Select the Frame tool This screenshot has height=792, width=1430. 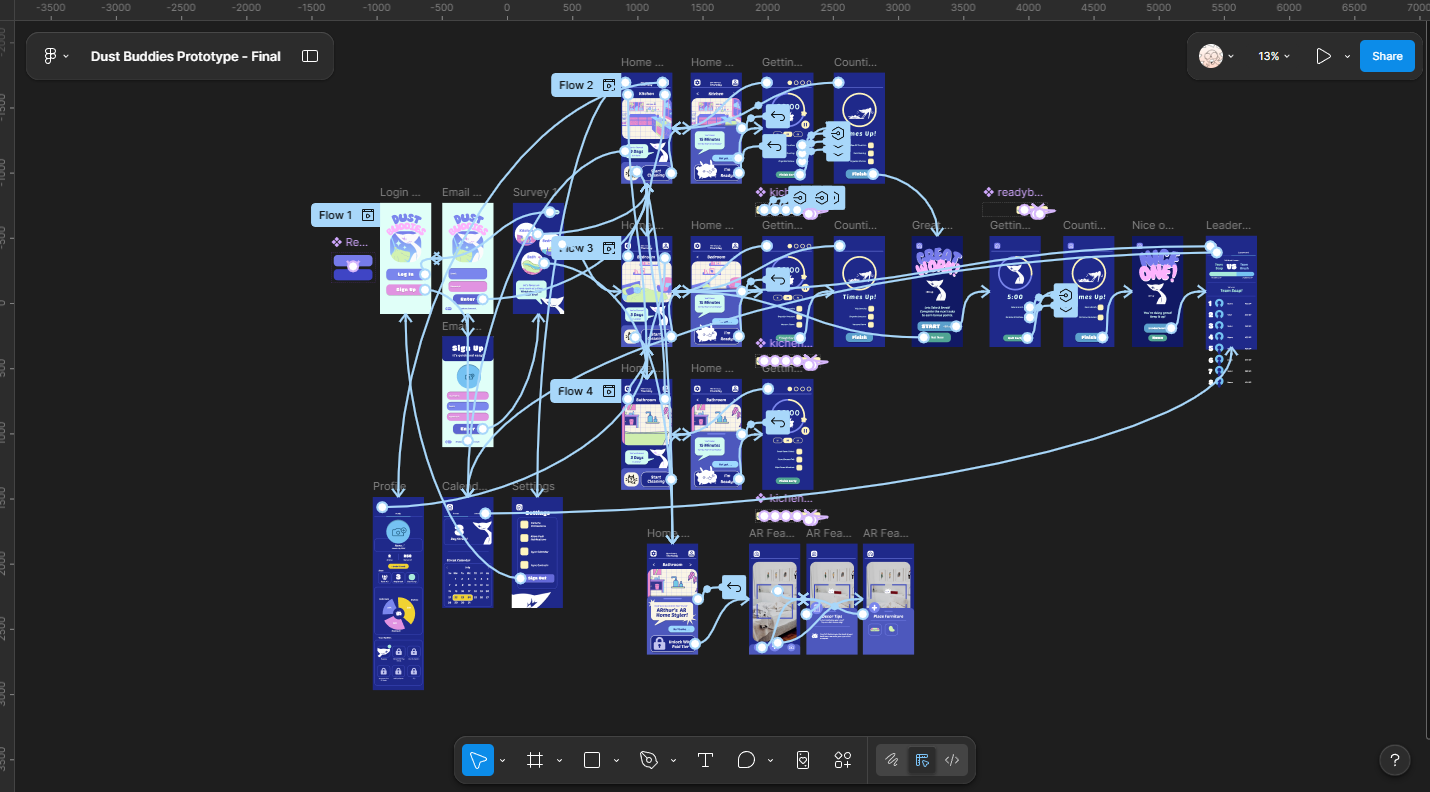(x=535, y=760)
